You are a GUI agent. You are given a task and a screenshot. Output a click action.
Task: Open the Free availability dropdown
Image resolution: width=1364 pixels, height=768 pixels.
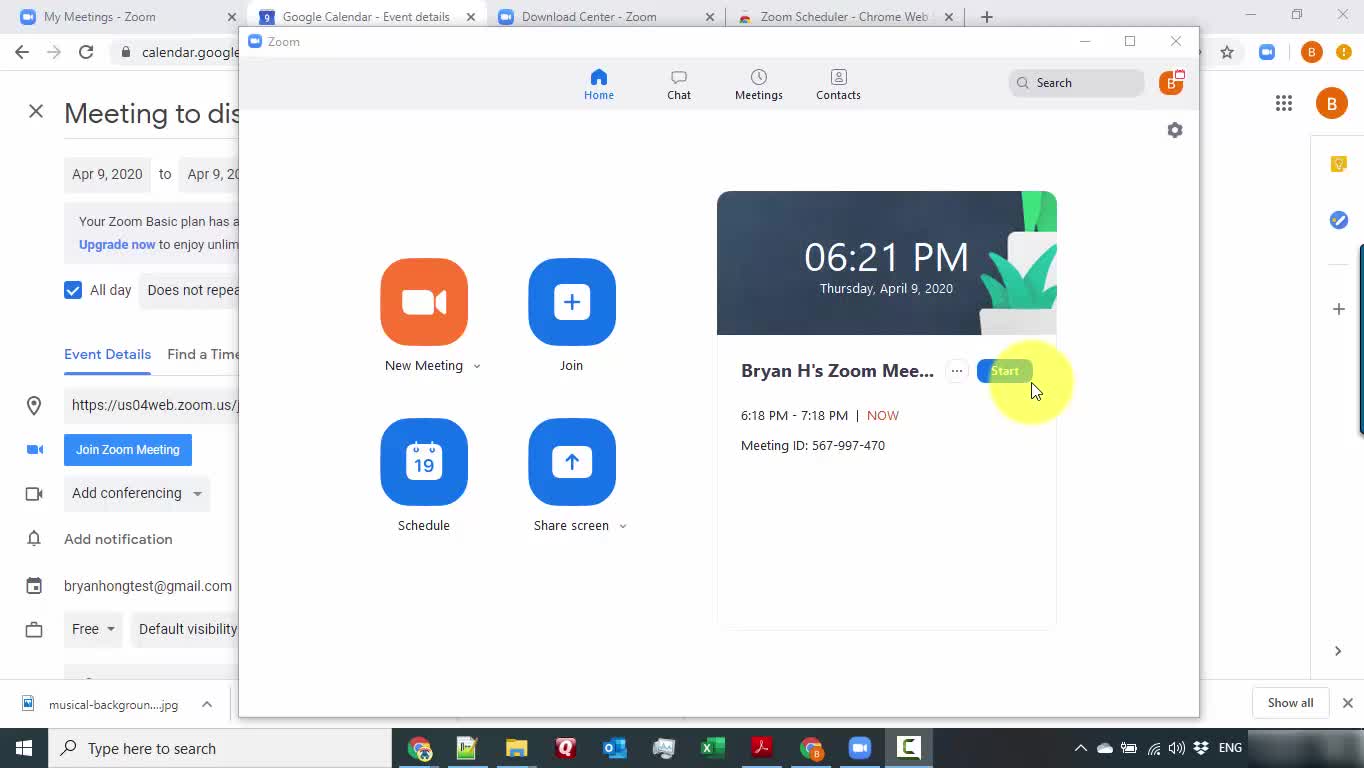[x=94, y=629]
